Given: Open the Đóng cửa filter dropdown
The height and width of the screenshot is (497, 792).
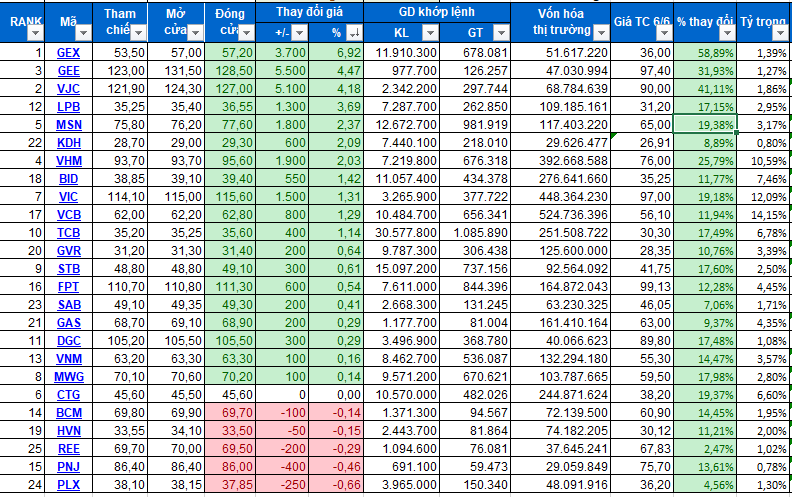Looking at the screenshot, I should (x=246, y=33).
